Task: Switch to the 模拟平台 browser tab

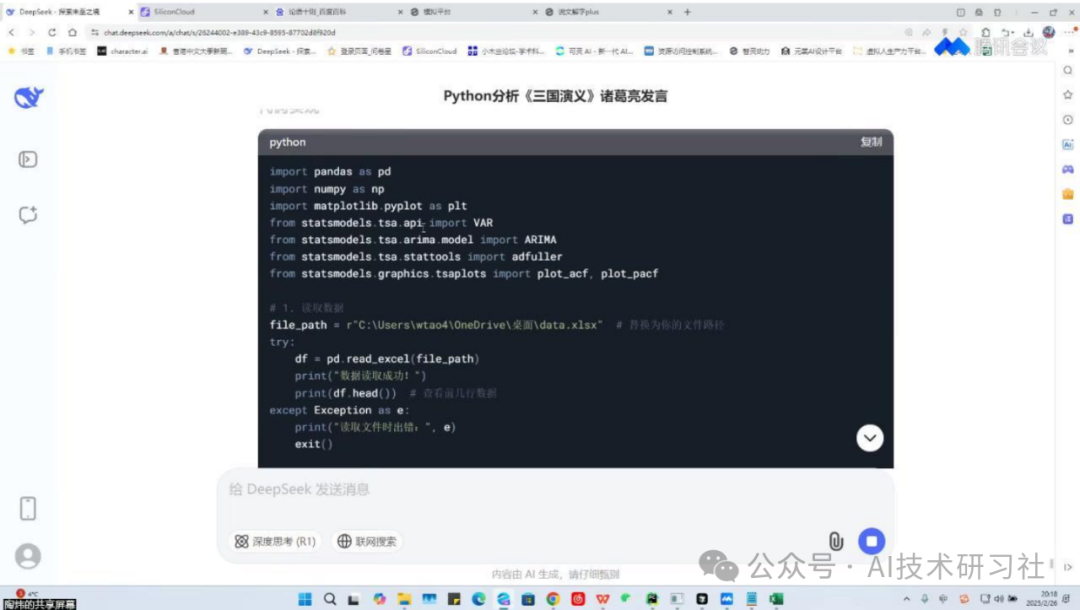Action: point(474,12)
